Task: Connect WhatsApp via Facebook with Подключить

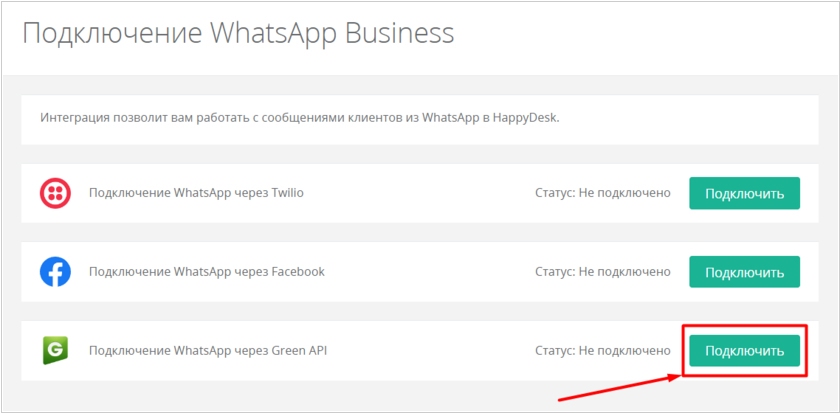Action: tap(744, 272)
